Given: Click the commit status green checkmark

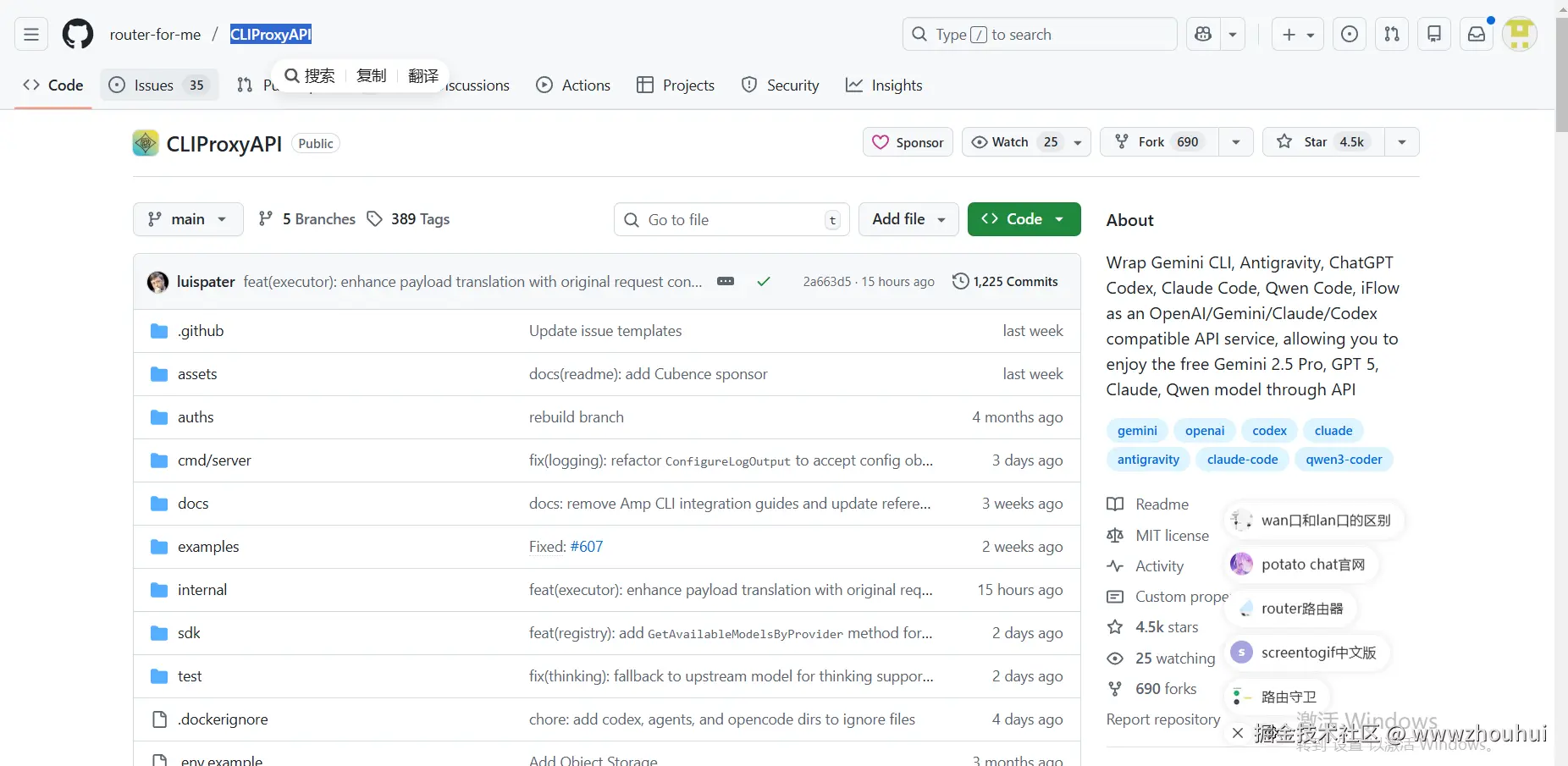Looking at the screenshot, I should (x=764, y=282).
